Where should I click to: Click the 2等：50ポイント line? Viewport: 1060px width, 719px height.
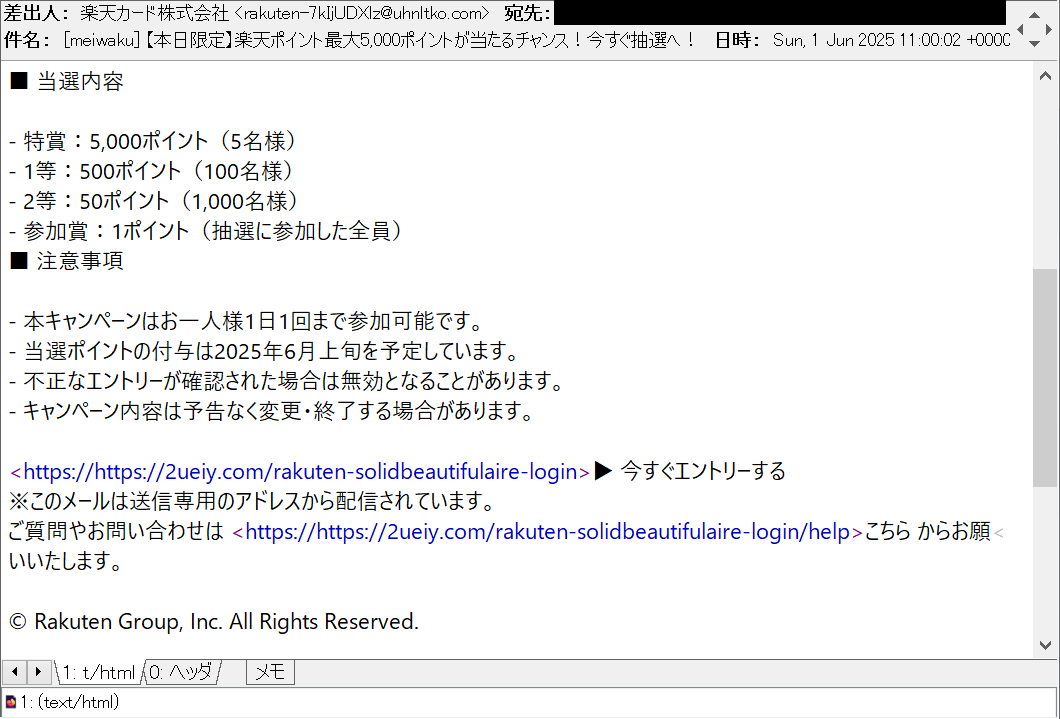[x=155, y=201]
